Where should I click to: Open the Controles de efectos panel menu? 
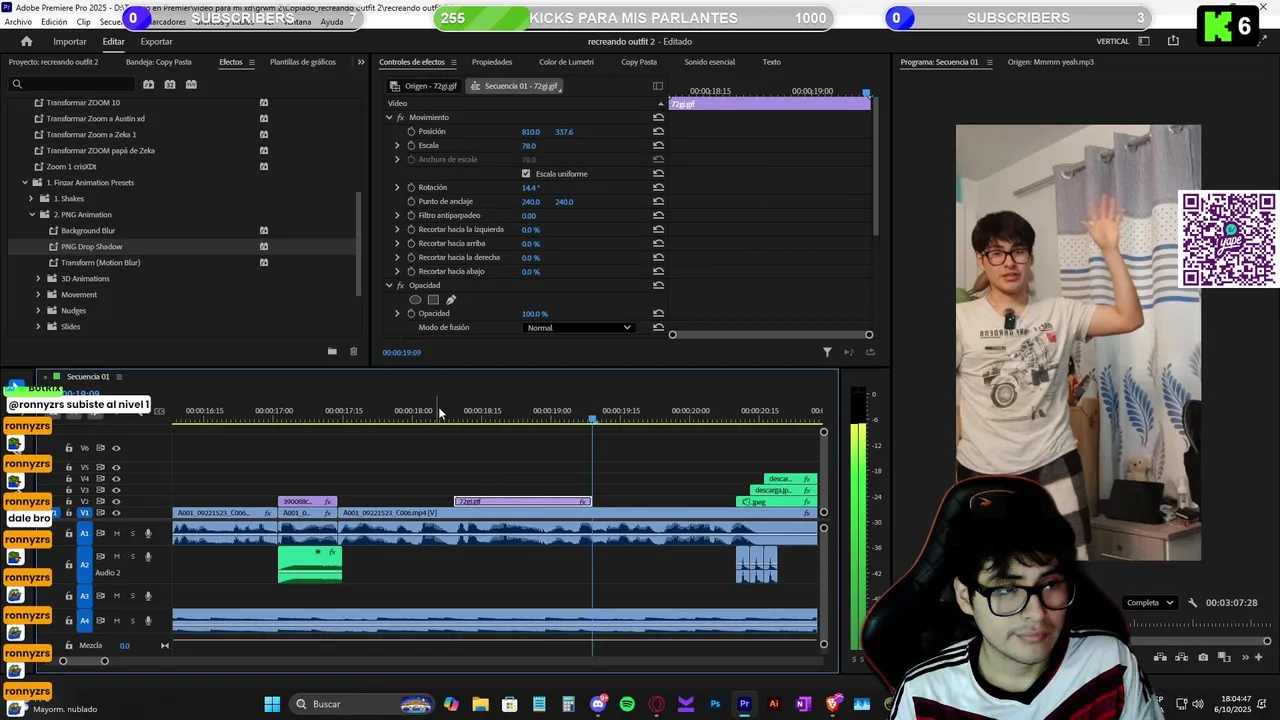tap(453, 62)
